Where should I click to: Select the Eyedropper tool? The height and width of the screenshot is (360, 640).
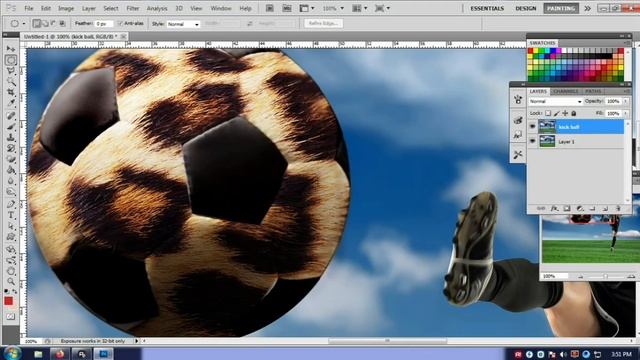tap(11, 104)
